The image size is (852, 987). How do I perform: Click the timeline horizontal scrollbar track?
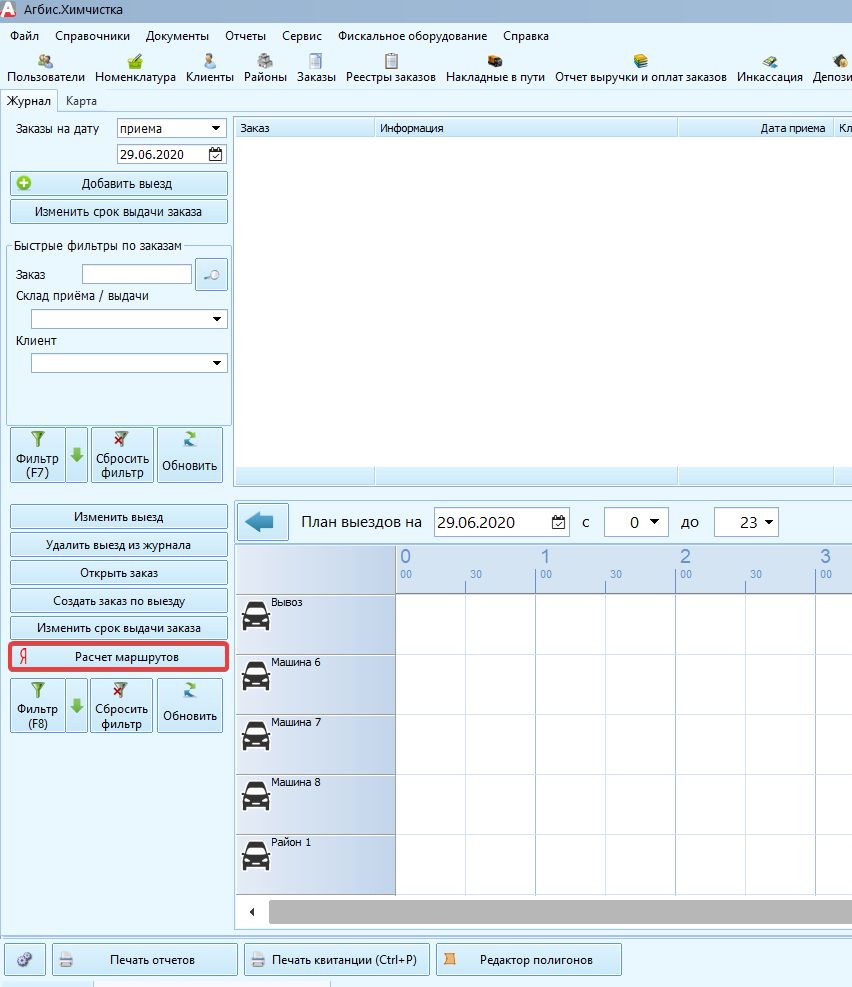560,911
